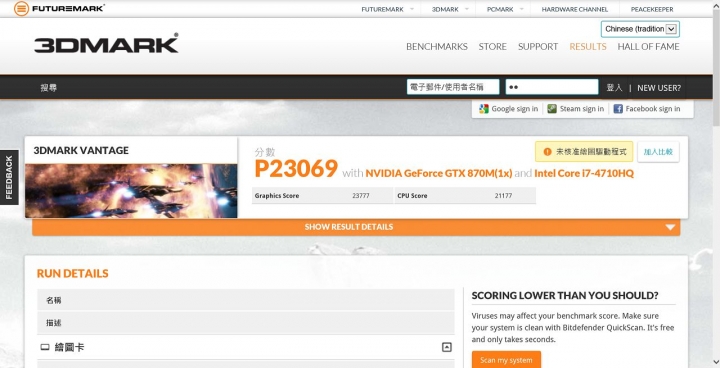Click the 名稱 name row
This screenshot has width=720, height=368.
[x=246, y=300]
